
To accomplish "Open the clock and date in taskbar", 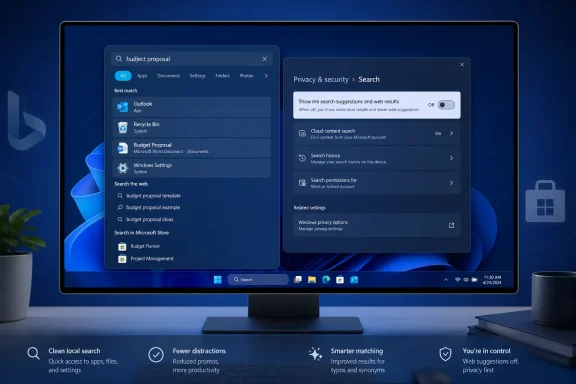I will pos(492,280).
